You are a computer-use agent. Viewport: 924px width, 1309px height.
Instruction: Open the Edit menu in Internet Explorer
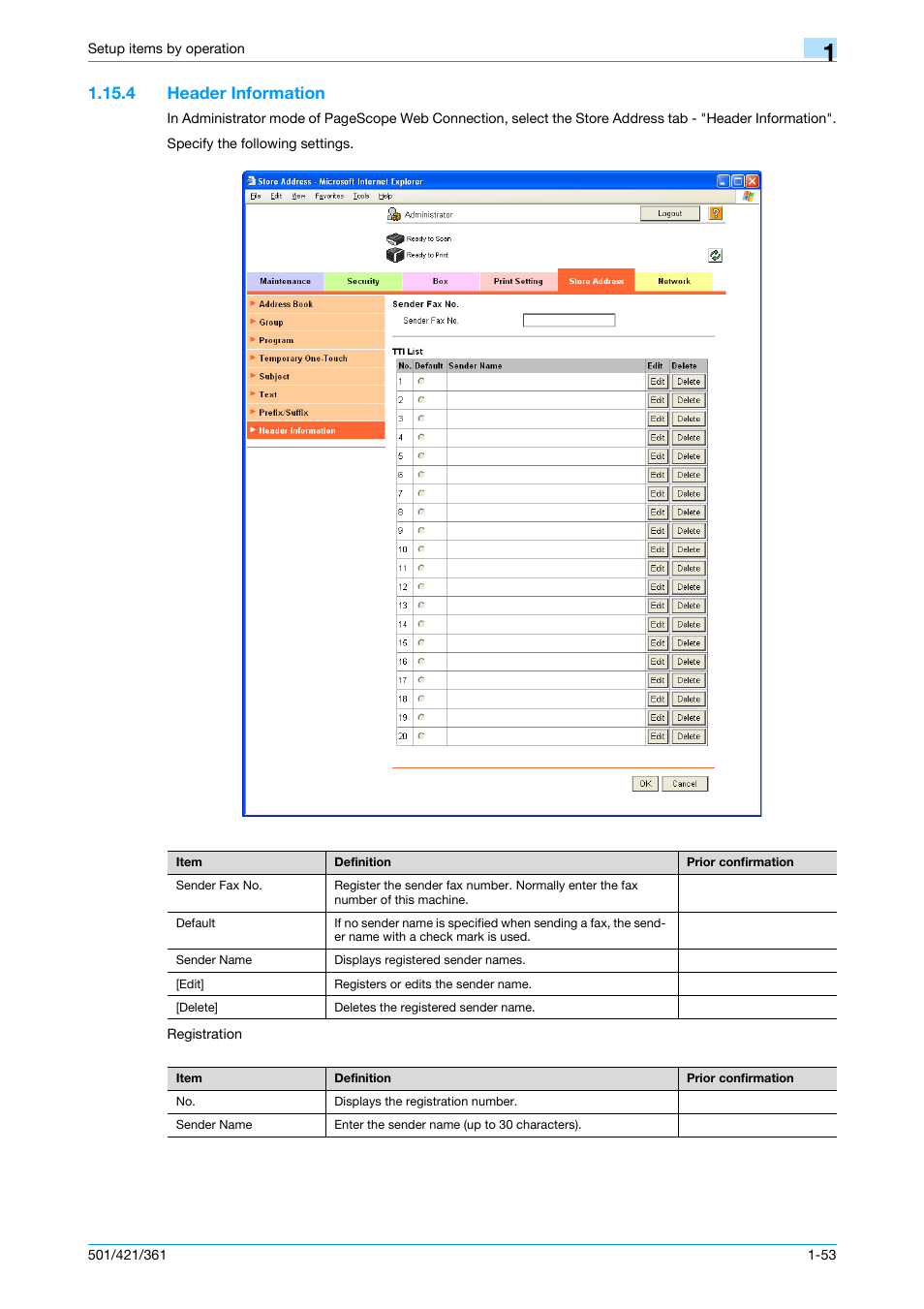pos(276,196)
